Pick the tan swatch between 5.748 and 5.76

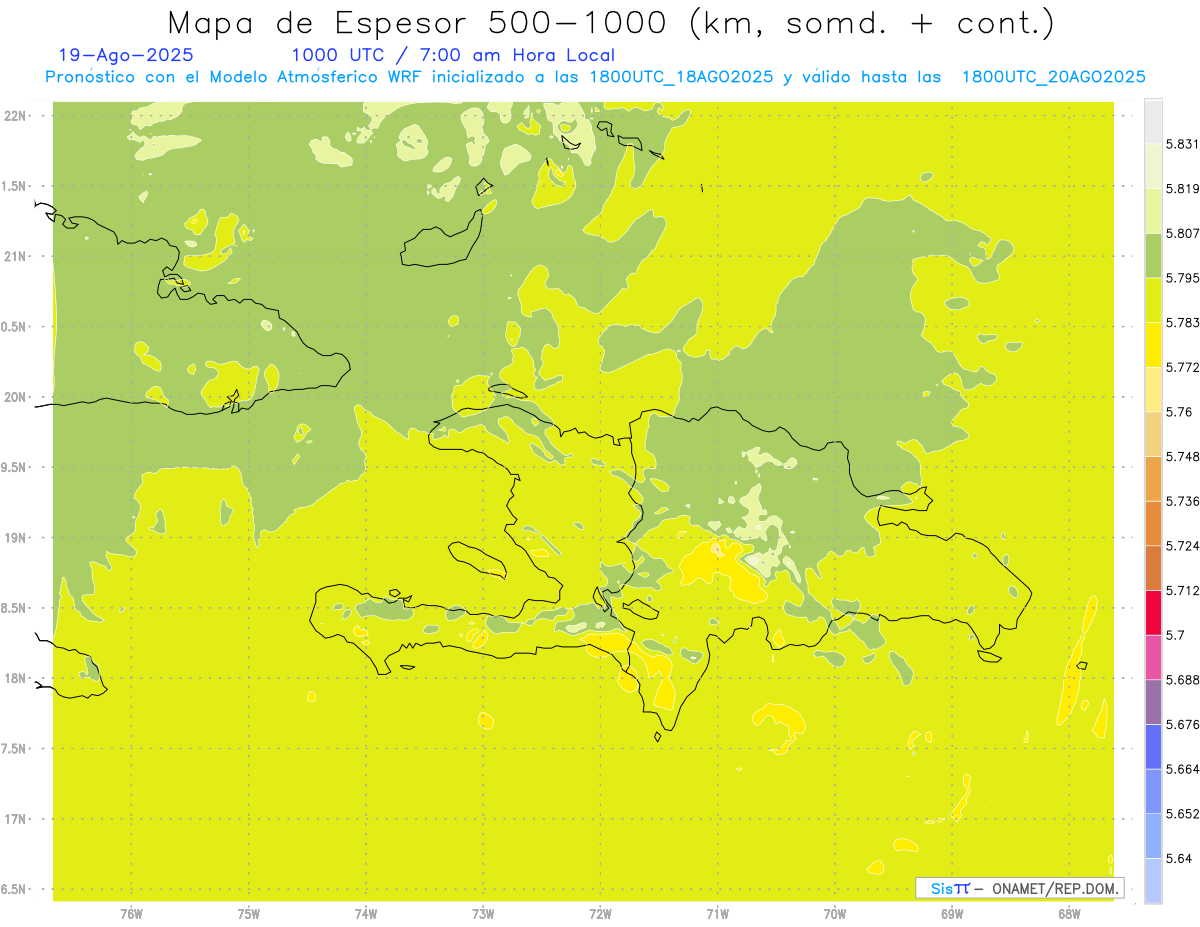[x=1153, y=434]
